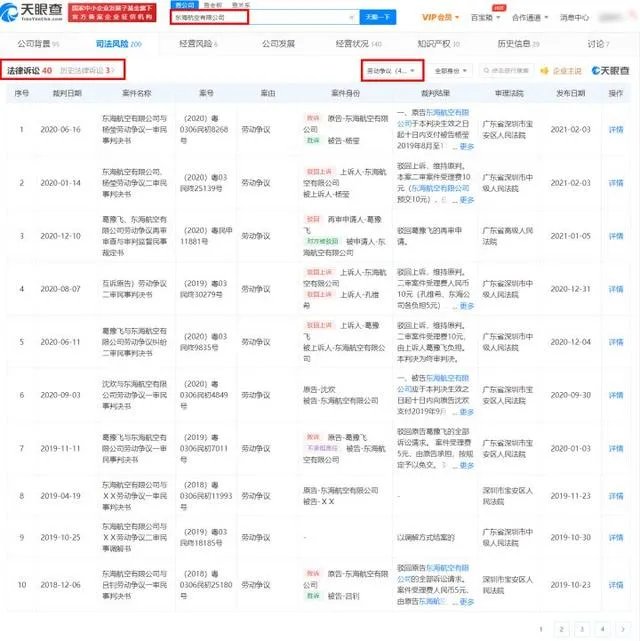Click the search field in the lawsuits toolbar
640x641 pixels.
pyautogui.click(x=506, y=71)
